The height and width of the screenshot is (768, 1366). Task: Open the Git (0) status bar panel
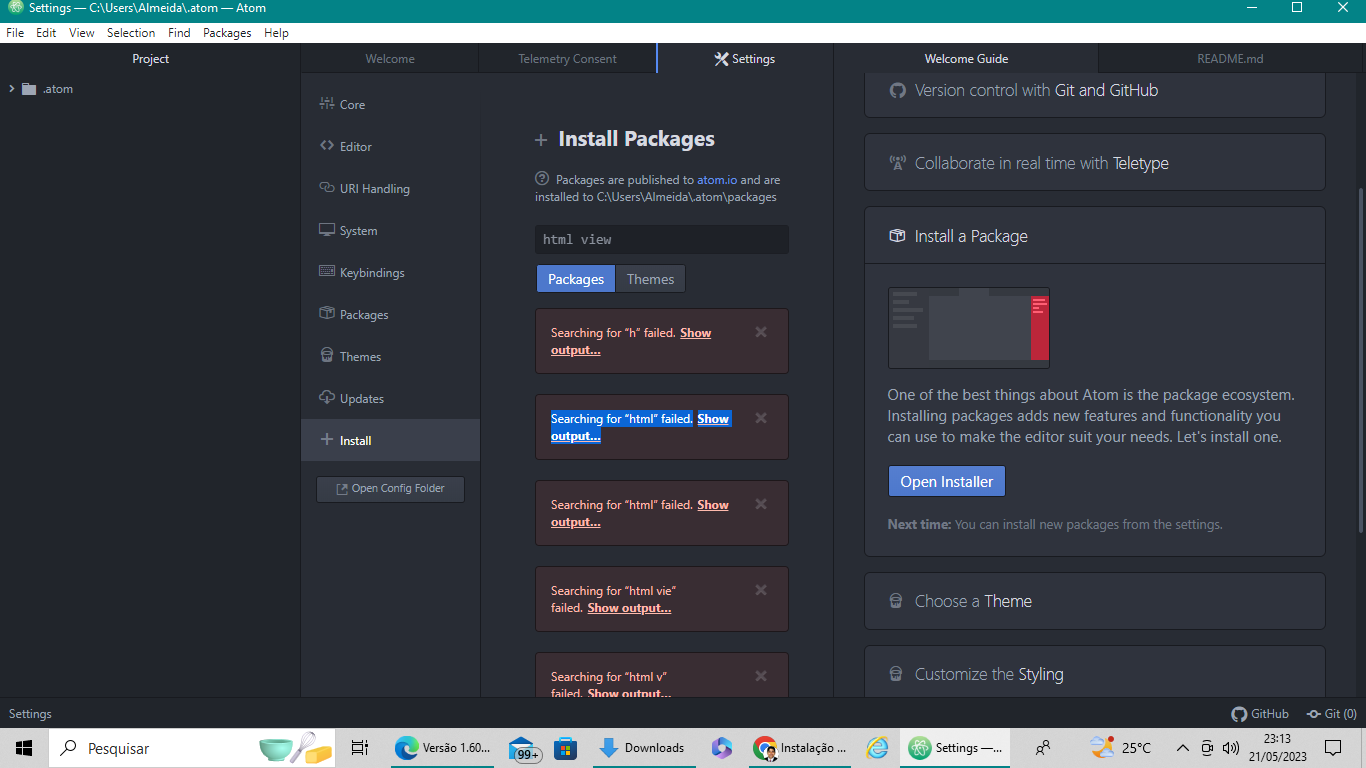click(1332, 714)
